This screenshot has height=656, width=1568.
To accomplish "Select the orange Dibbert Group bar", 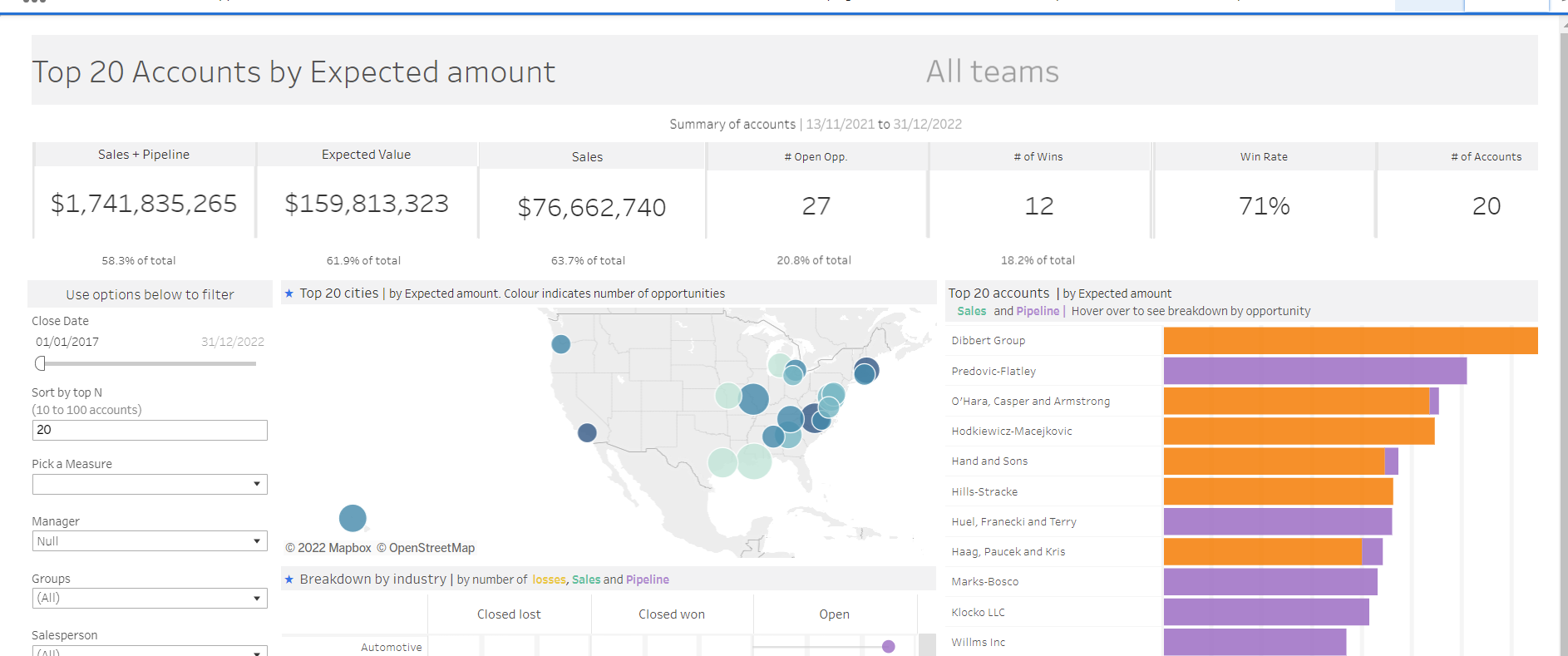I will (x=1349, y=341).
